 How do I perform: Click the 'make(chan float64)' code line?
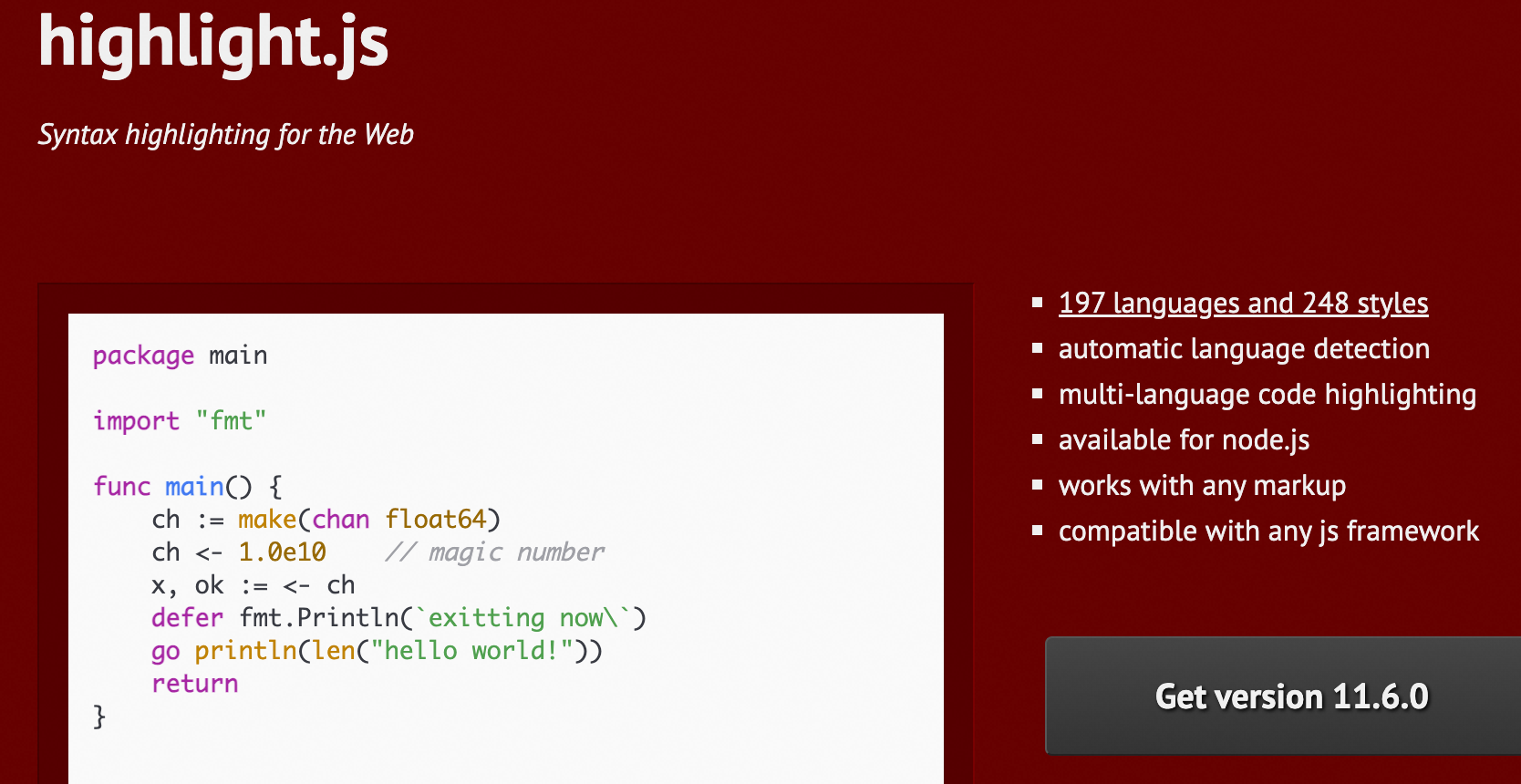click(x=326, y=520)
